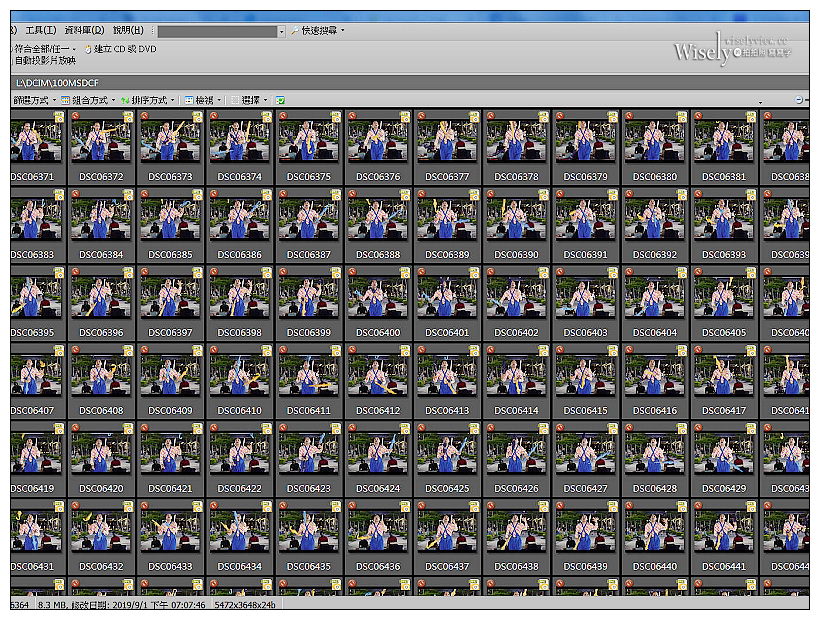Viewport: 820px width, 620px height.
Task: Click the filename label DSC06420
Action: [x=101, y=488]
